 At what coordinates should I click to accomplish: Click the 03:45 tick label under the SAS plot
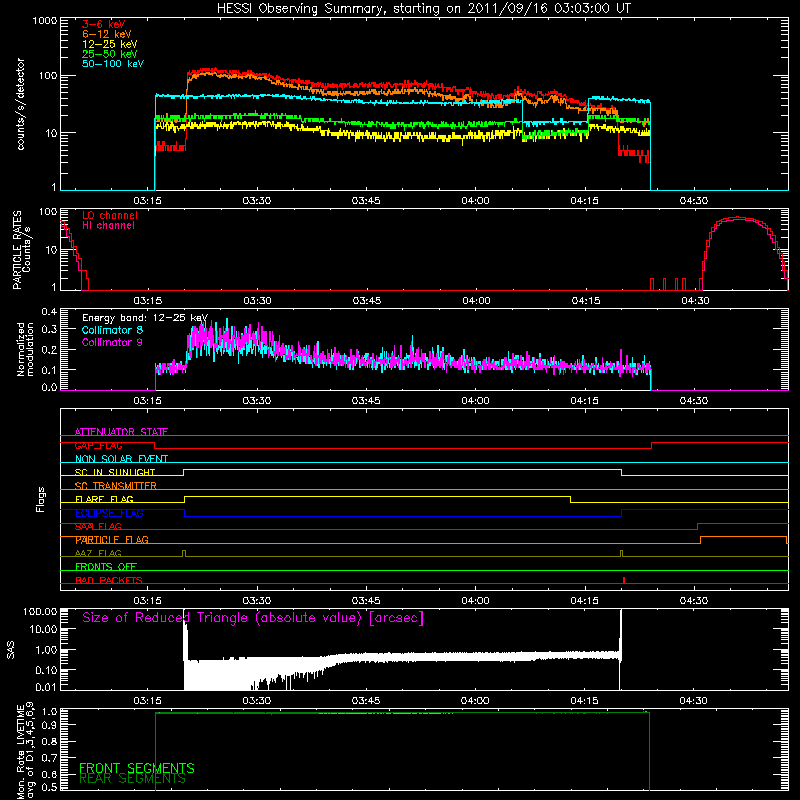[366, 701]
